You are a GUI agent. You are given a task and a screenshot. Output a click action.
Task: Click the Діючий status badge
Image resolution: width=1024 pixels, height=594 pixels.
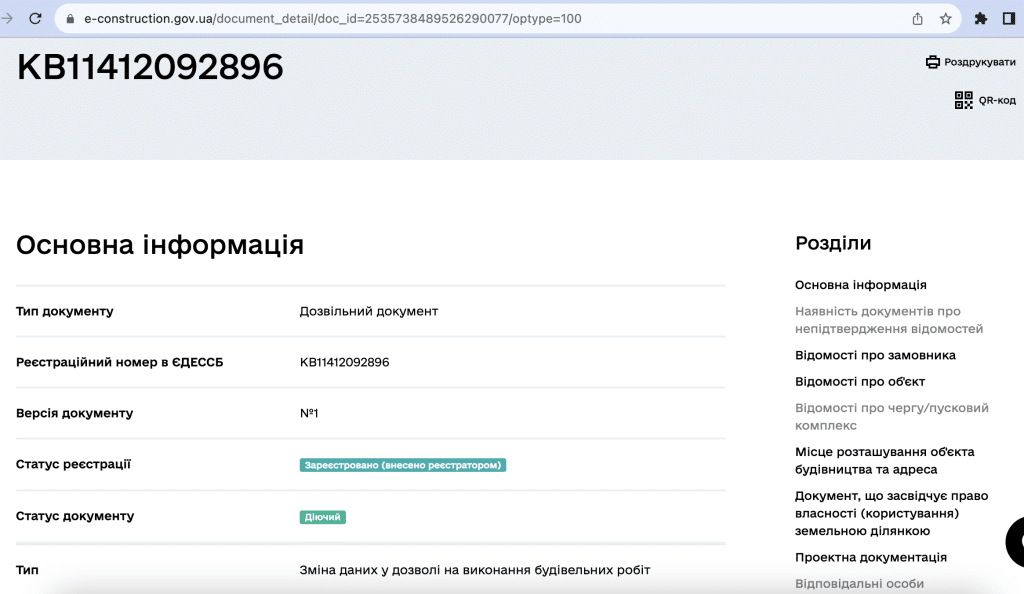[322, 517]
